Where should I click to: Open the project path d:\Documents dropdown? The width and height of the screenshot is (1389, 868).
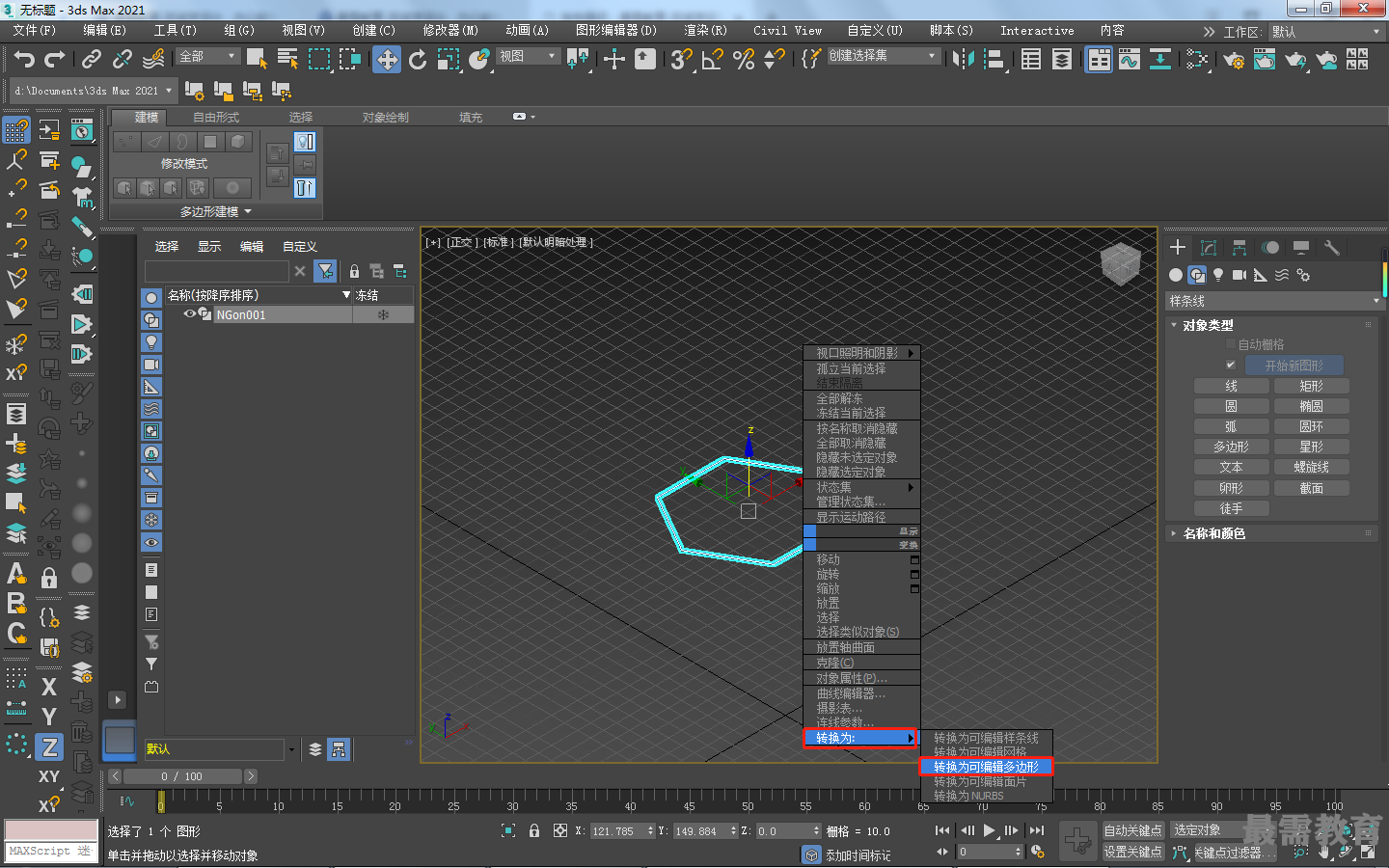pyautogui.click(x=94, y=91)
